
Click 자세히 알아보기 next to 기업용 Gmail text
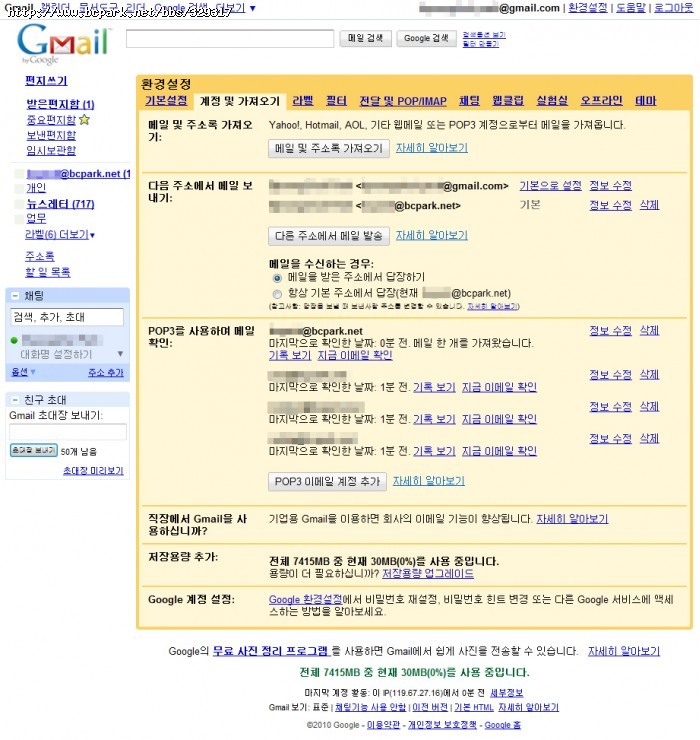[x=572, y=519]
